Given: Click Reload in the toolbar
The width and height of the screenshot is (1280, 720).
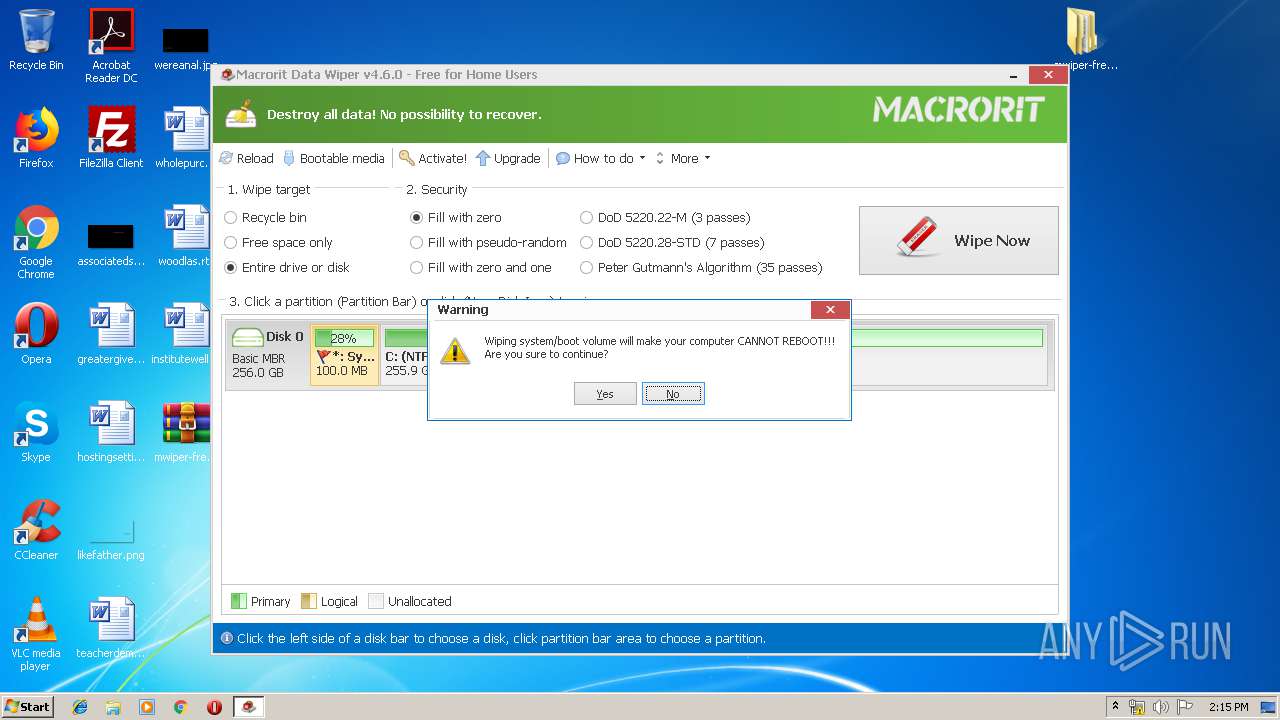Looking at the screenshot, I should 246,158.
